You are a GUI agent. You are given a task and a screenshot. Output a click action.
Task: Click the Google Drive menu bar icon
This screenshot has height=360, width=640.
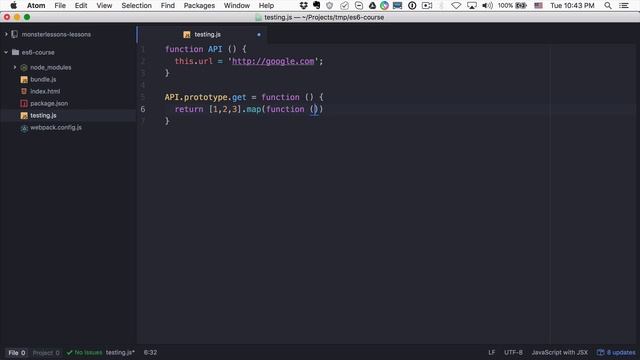click(372, 5)
